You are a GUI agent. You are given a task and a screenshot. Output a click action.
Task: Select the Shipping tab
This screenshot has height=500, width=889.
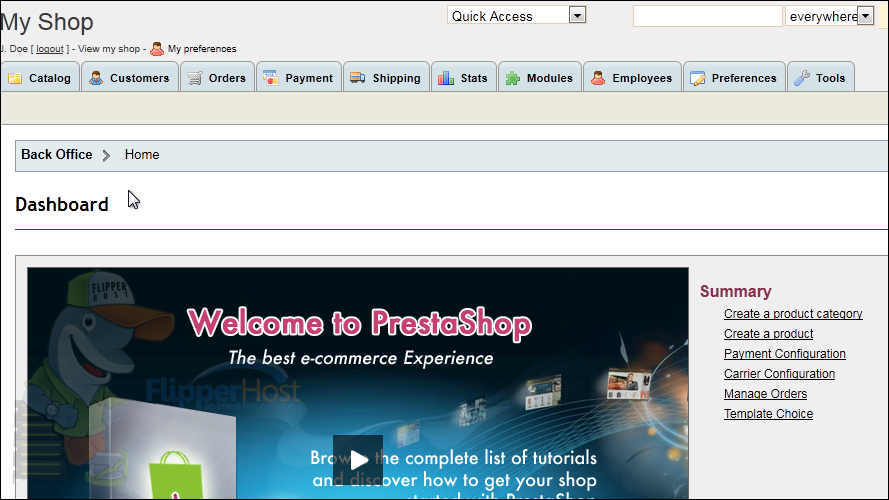[386, 77]
